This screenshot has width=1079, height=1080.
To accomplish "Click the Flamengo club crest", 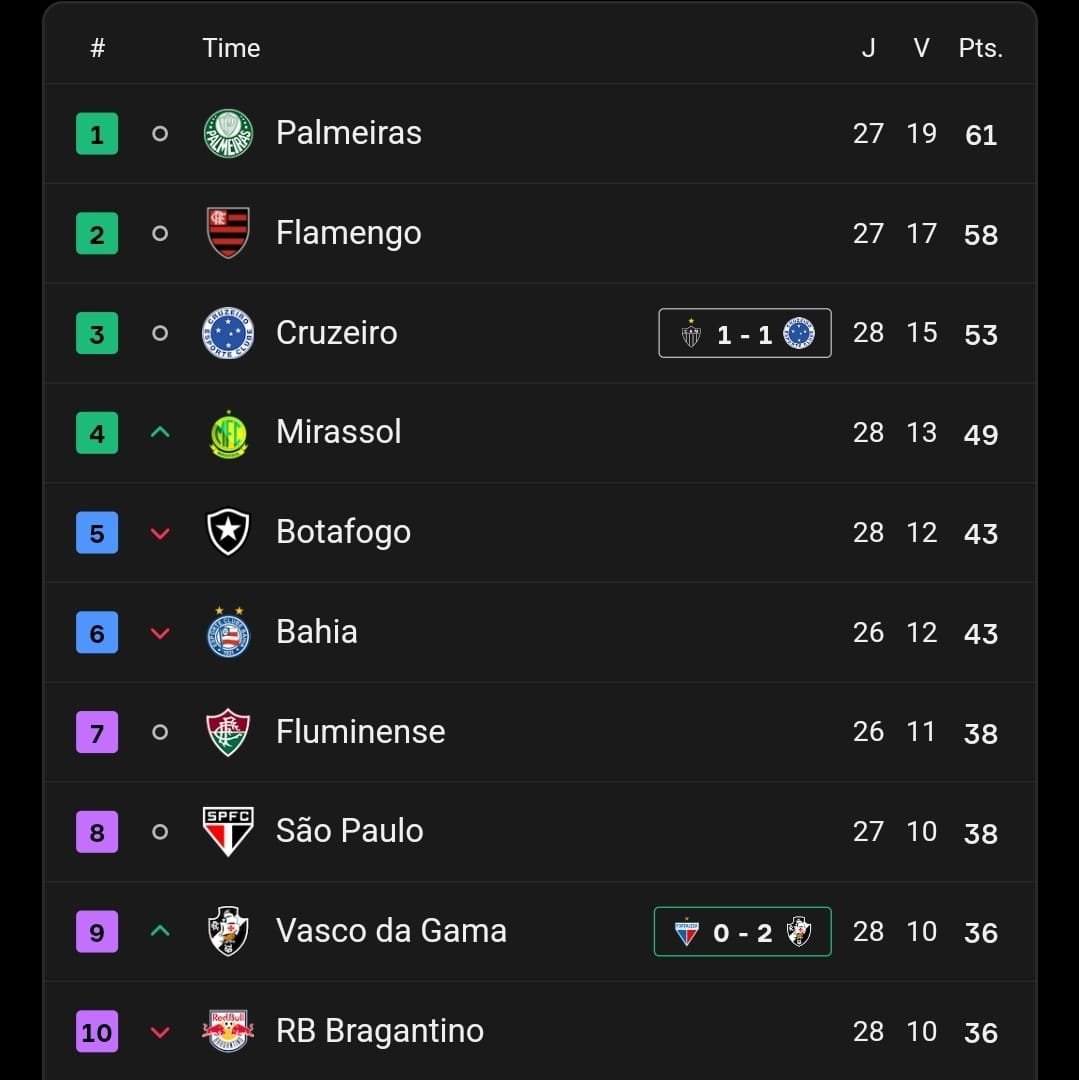I will (228, 233).
